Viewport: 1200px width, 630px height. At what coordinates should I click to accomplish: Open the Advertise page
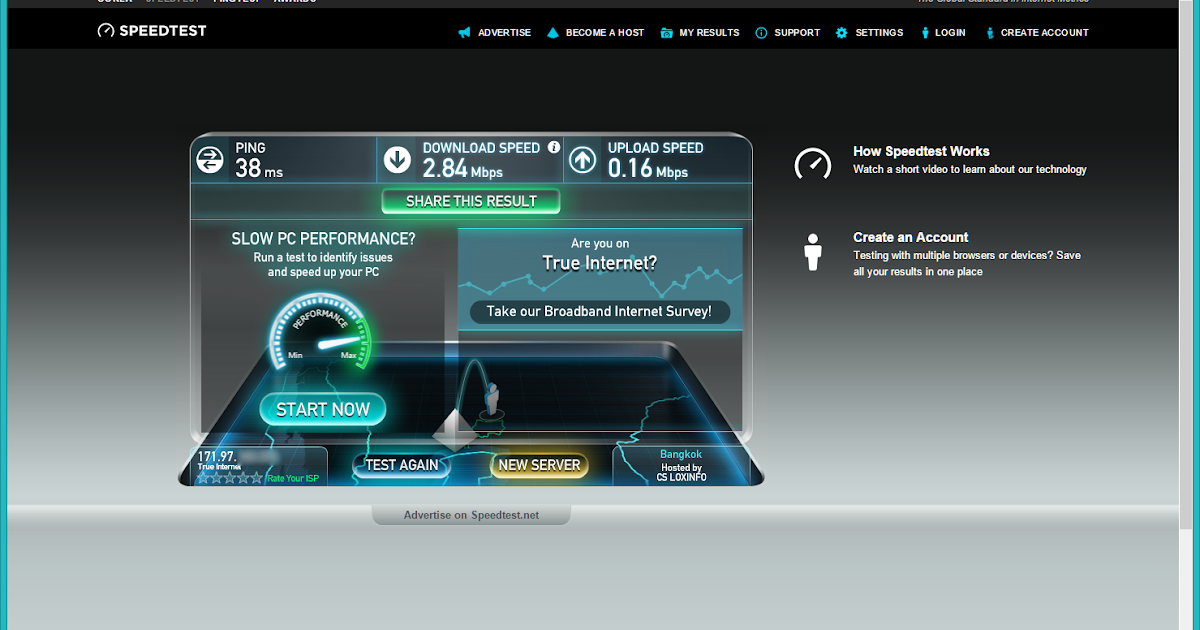504,33
